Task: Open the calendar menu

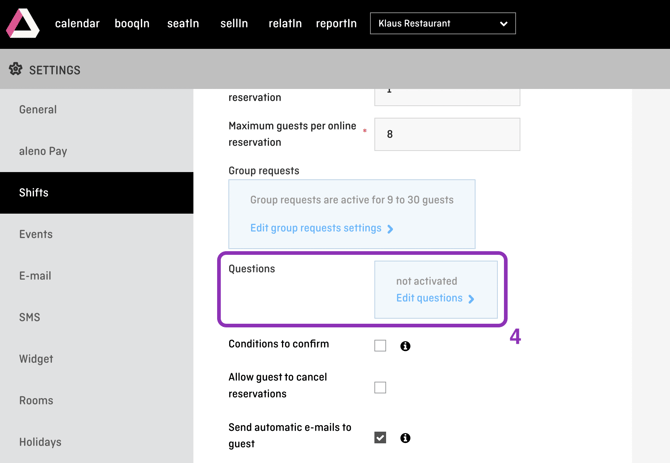Action: (77, 23)
